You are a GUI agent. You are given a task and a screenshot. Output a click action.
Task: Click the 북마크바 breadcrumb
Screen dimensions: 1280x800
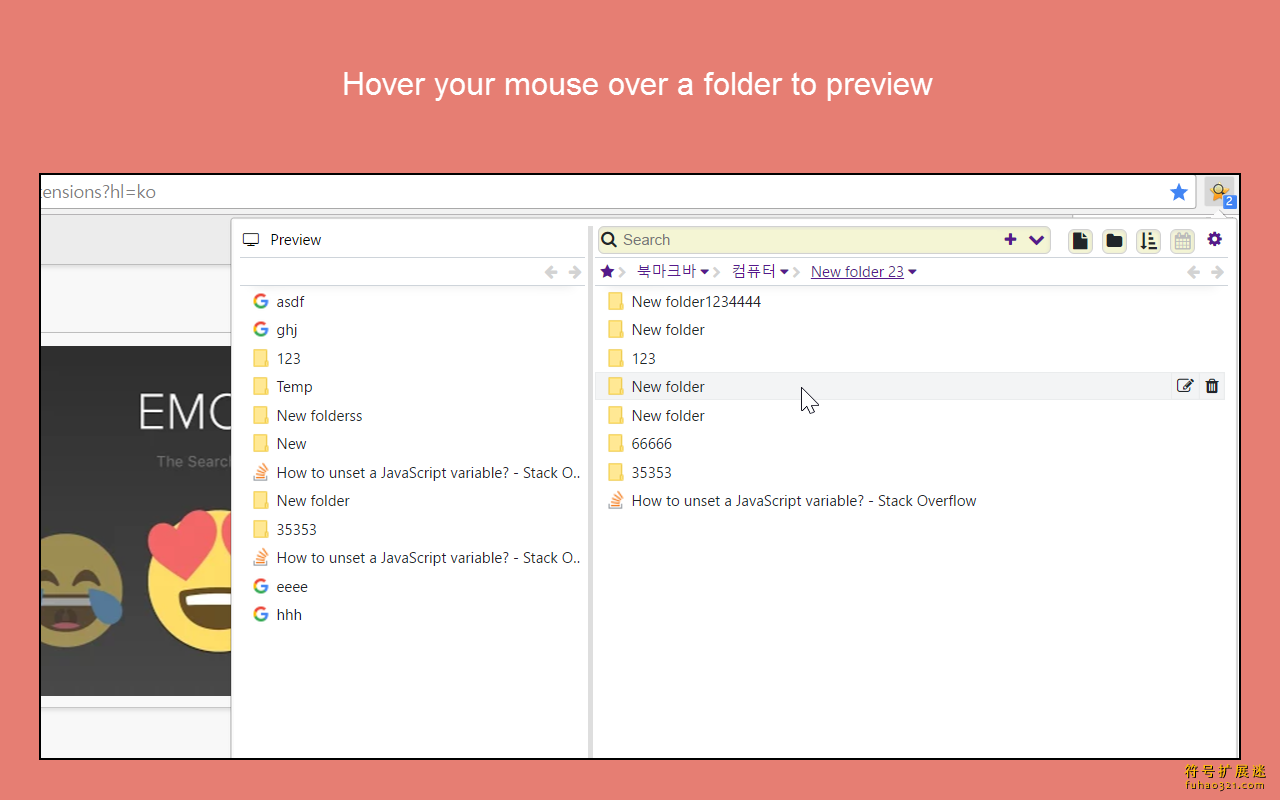(666, 271)
